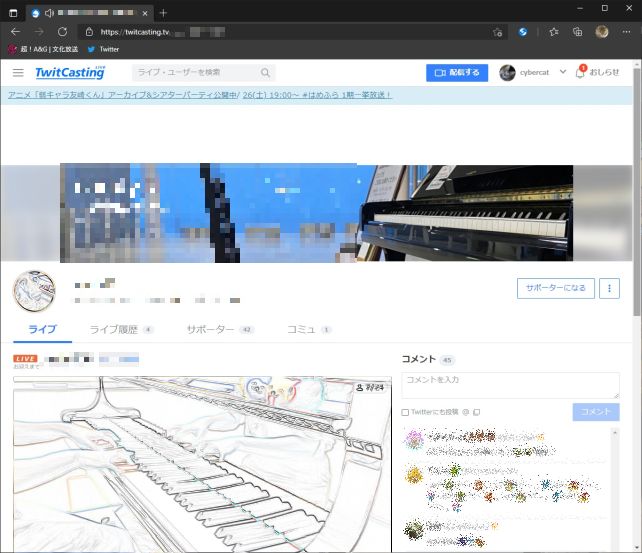
Task: Become a supporter with サポーターになる button
Action: point(556,288)
